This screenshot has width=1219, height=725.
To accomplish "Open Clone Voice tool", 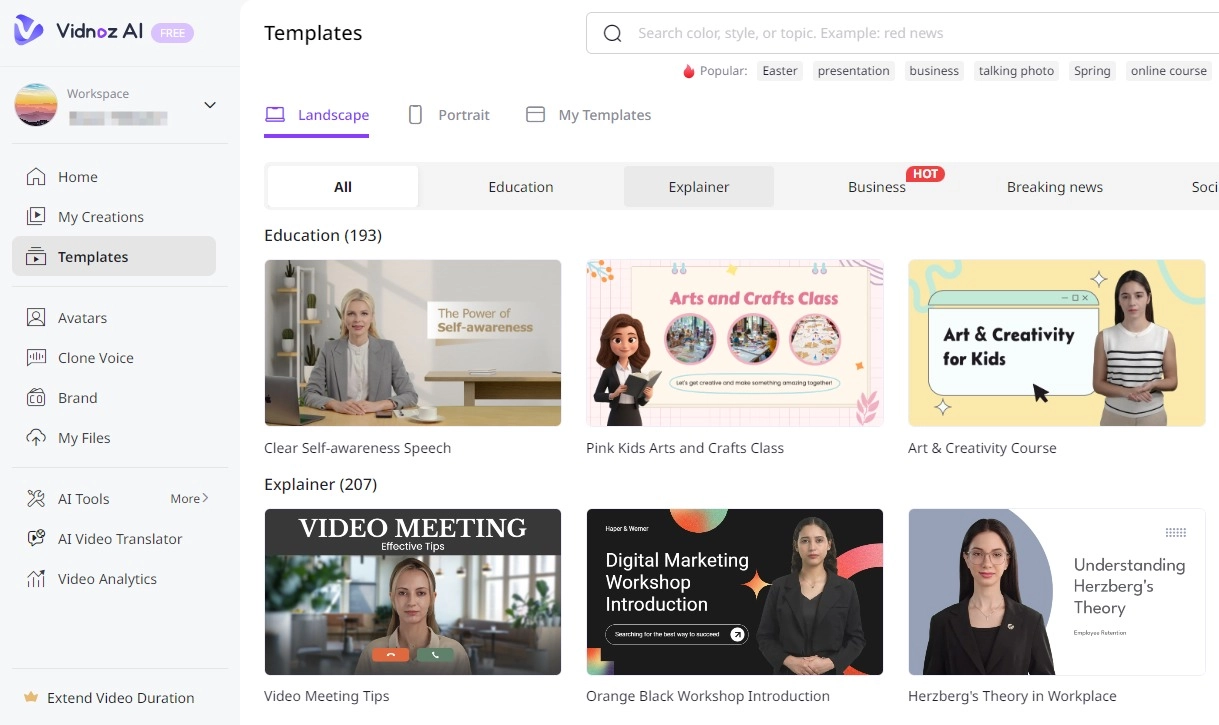I will pyautogui.click(x=95, y=358).
